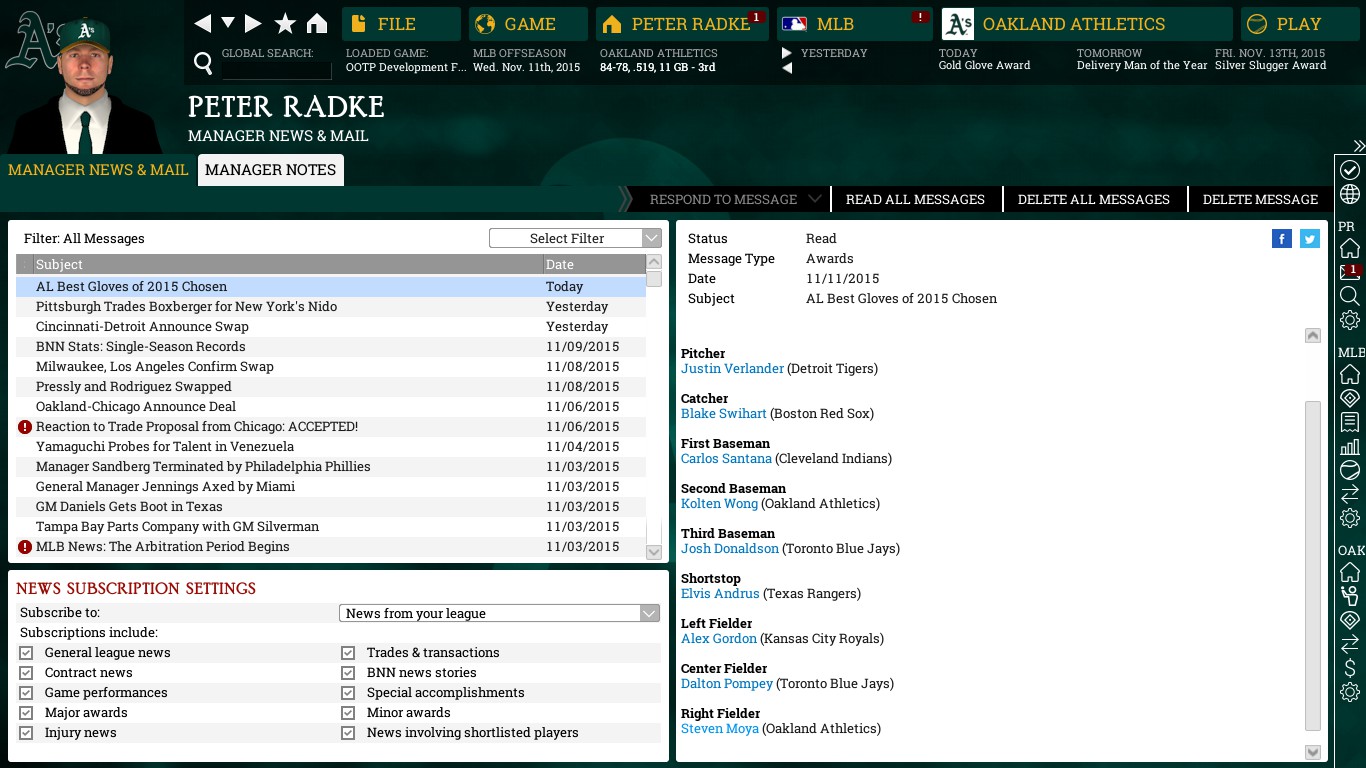Screen dimensions: 1366x768
Task: Select message MLB News: The Arbitration Period Begins
Action: point(331,547)
